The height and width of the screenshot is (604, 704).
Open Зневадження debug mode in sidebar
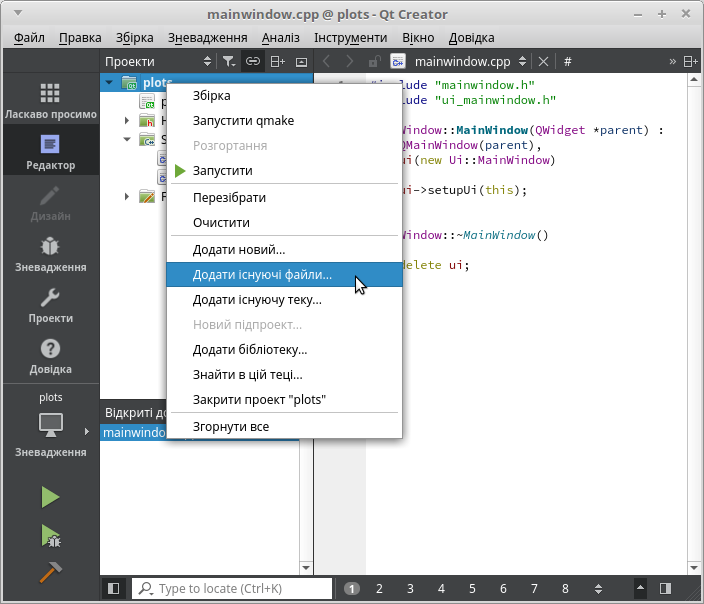click(x=49, y=254)
